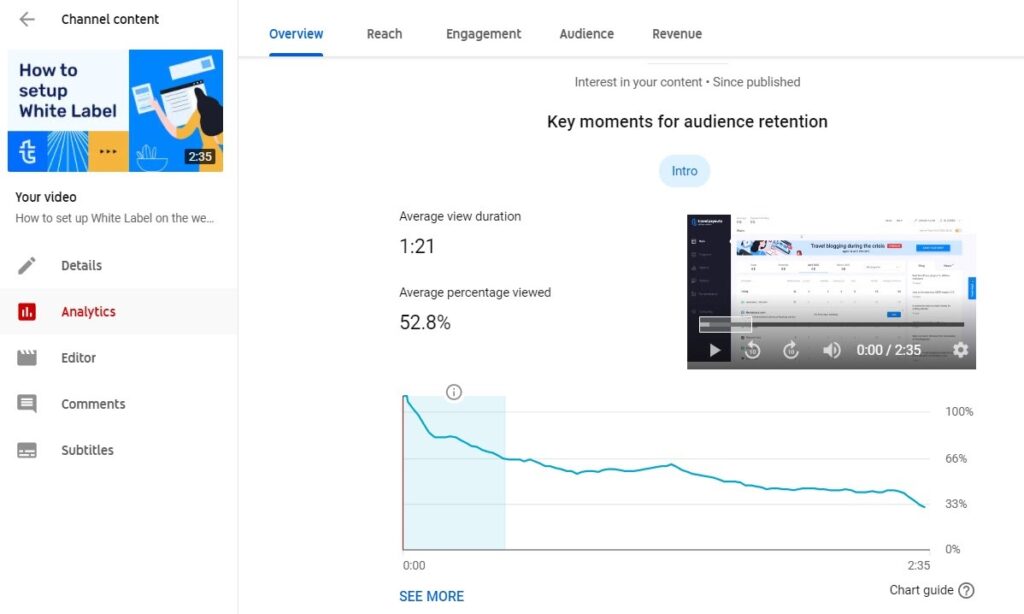
Task: Mute the video preview volume
Action: (x=831, y=350)
